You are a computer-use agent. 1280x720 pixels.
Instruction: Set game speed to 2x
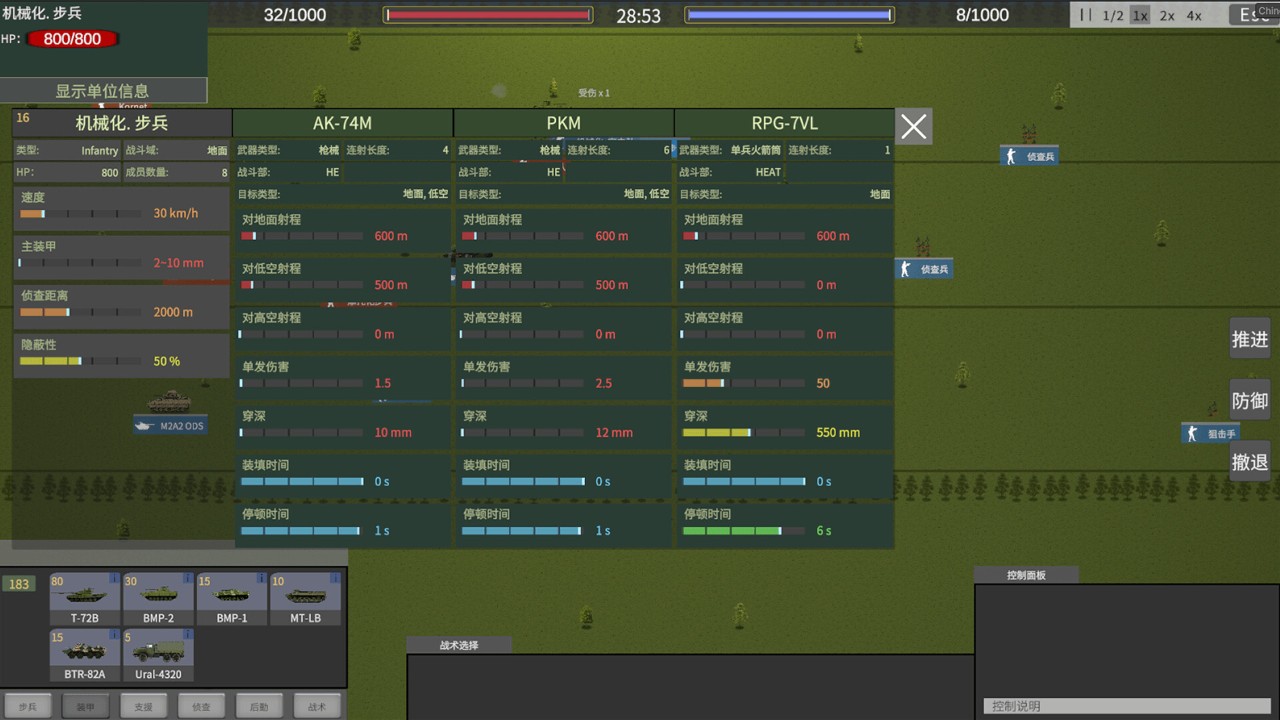click(x=1167, y=15)
